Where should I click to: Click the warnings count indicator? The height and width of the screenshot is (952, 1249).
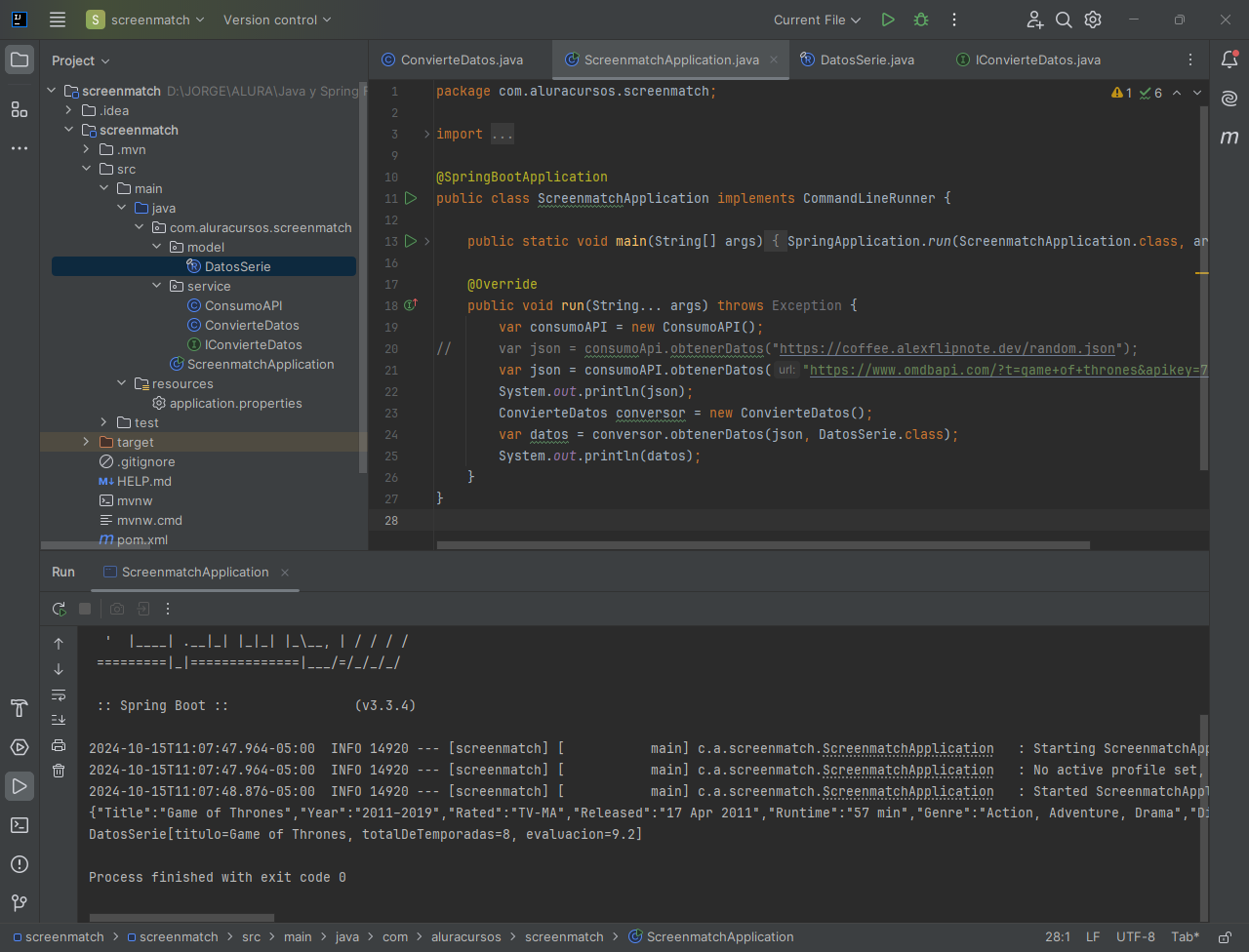(1122, 93)
